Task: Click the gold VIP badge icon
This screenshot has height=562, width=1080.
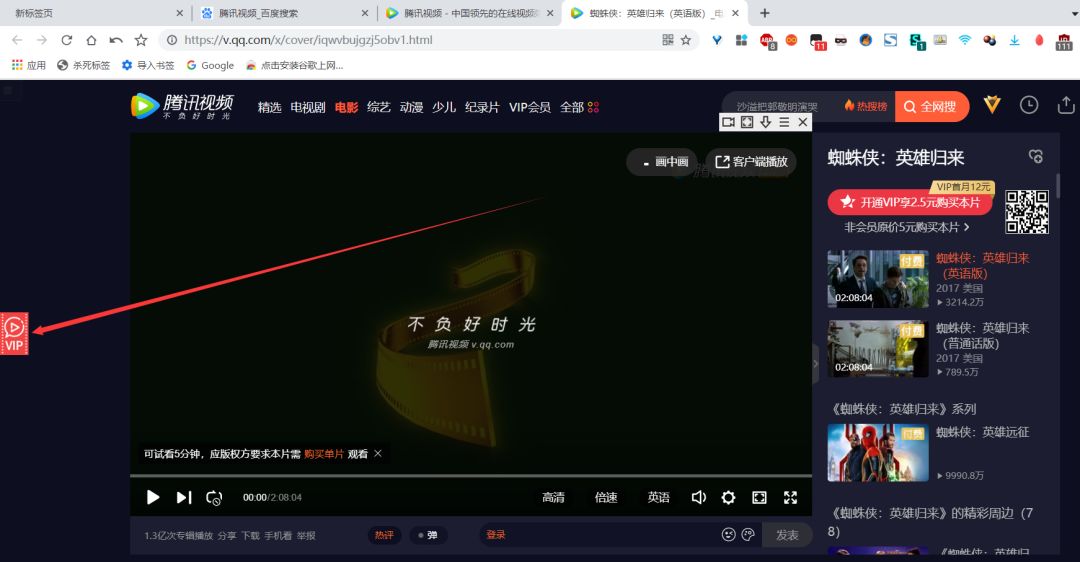Action: click(x=992, y=105)
